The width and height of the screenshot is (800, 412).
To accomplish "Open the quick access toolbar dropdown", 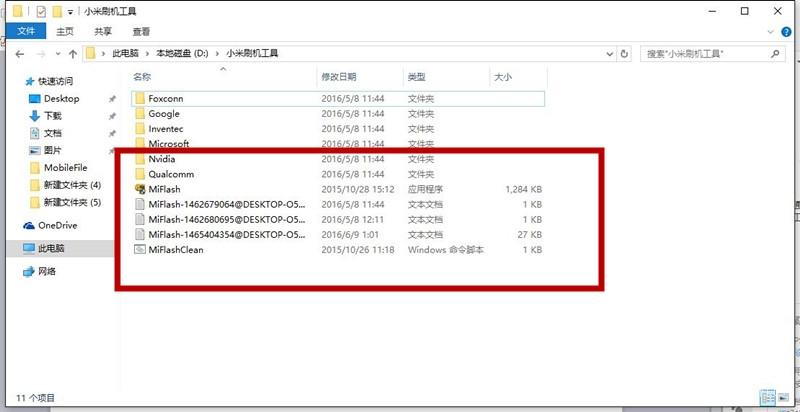I will [70, 12].
